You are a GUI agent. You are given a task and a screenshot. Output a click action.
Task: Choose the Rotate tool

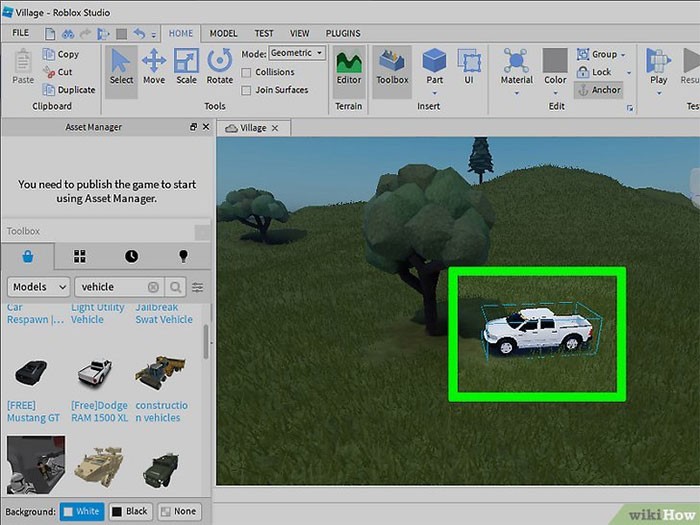219,66
